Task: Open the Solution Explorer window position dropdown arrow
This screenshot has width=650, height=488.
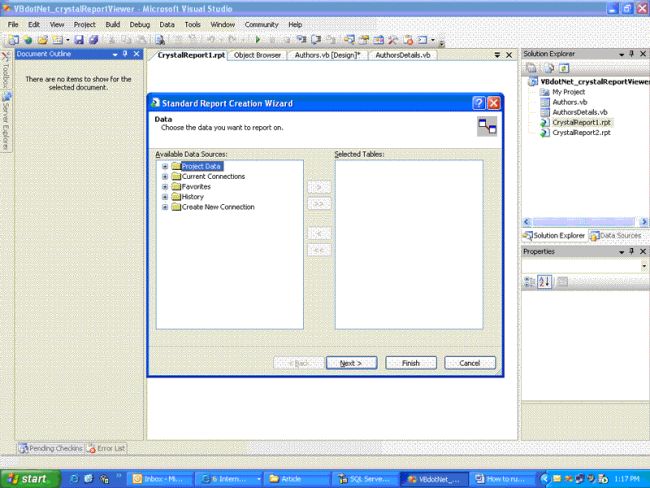Action: [x=621, y=54]
